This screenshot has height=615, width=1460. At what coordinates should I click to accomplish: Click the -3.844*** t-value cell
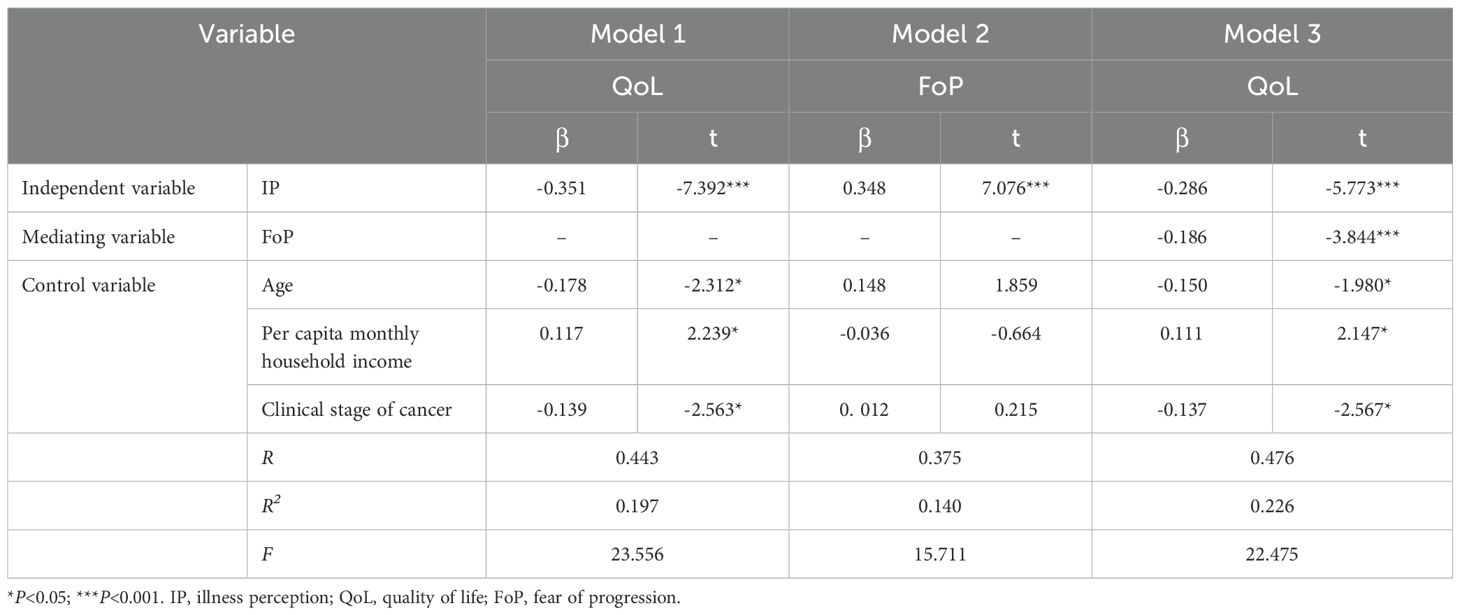[1362, 237]
